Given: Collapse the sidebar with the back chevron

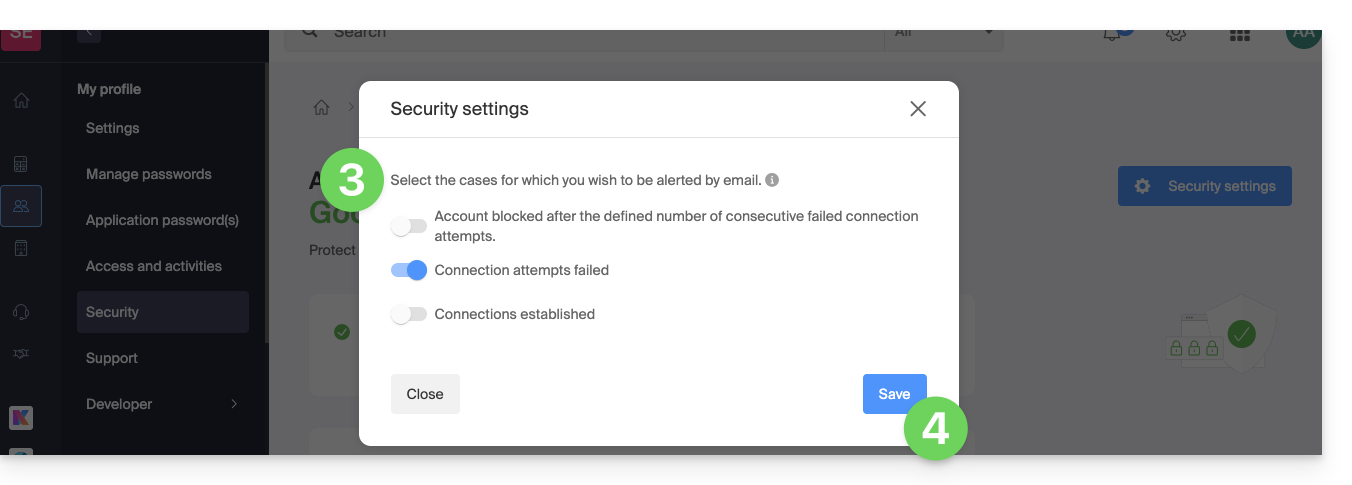Looking at the screenshot, I should point(89,32).
